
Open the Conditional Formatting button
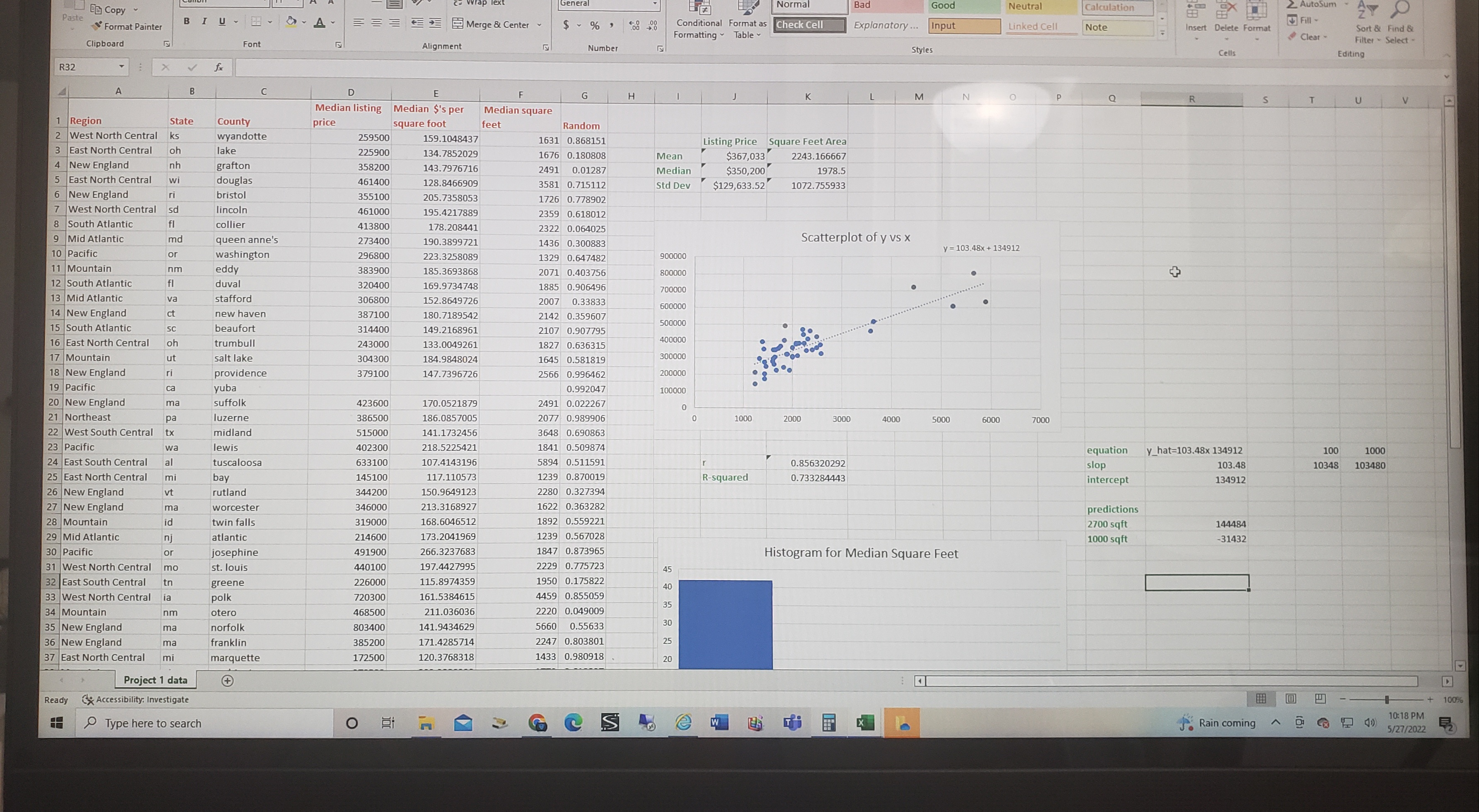pos(699,23)
